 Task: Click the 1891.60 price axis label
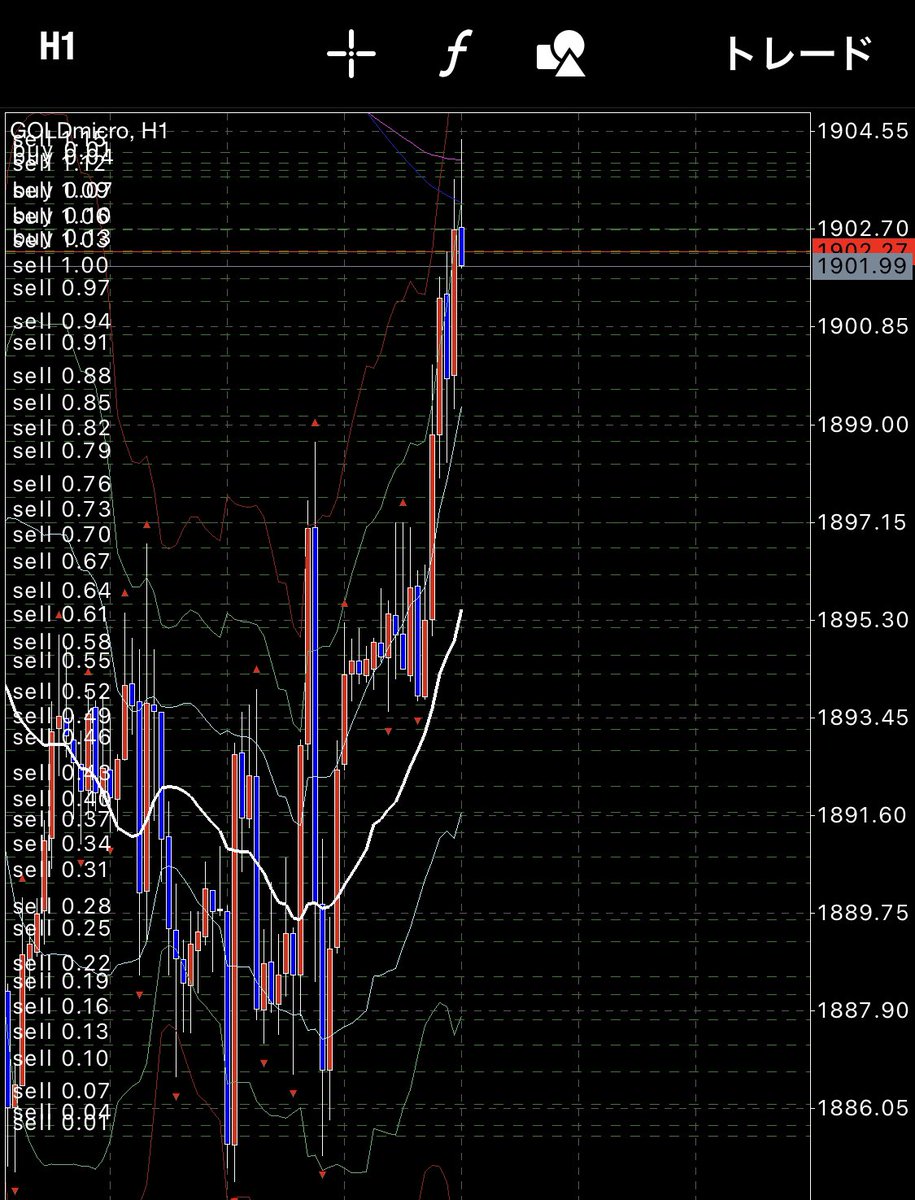pos(862,817)
